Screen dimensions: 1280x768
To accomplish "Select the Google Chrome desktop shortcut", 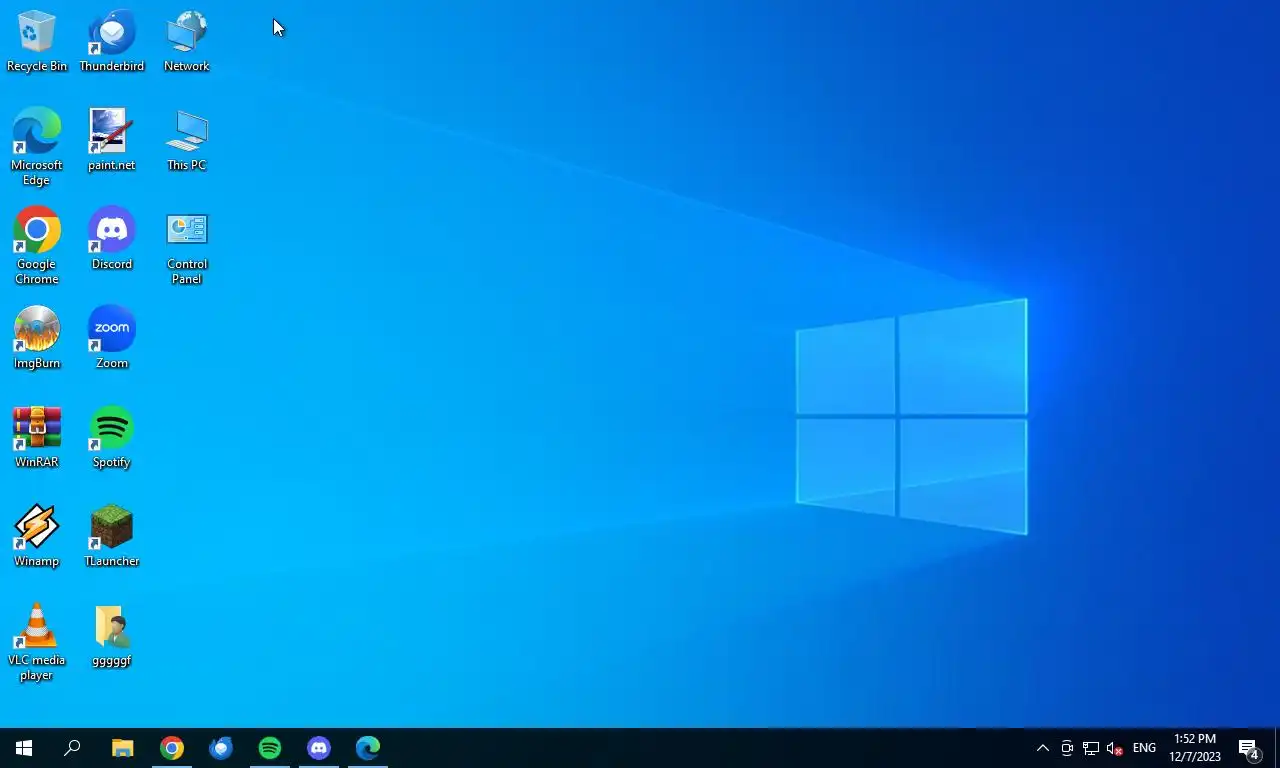I will point(37,246).
